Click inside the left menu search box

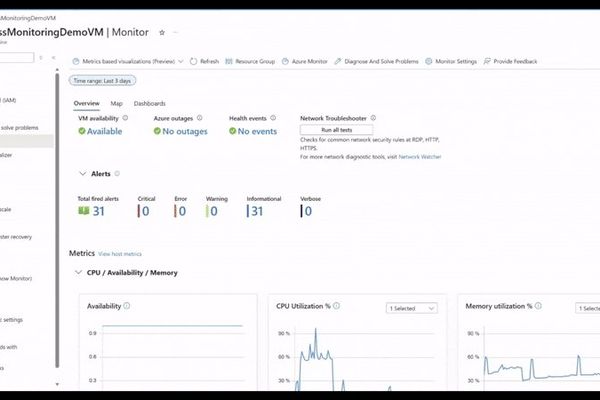pos(16,58)
